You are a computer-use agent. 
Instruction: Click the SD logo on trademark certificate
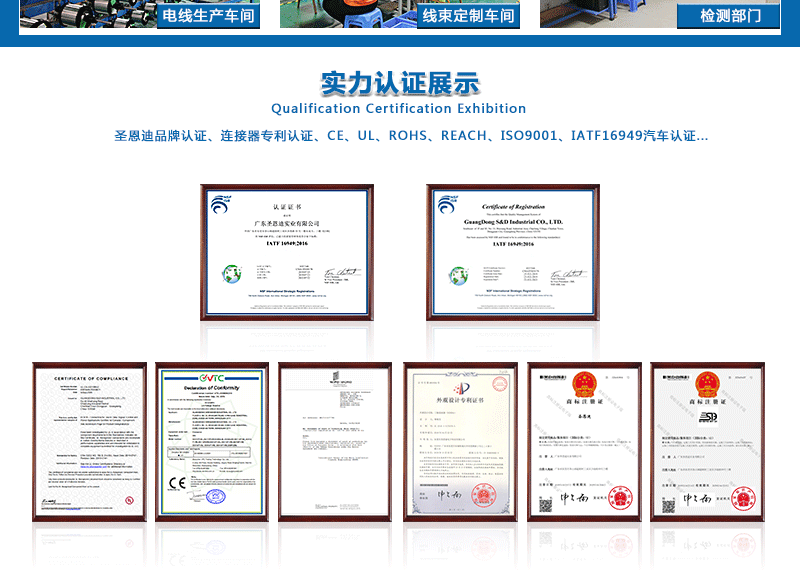click(707, 415)
